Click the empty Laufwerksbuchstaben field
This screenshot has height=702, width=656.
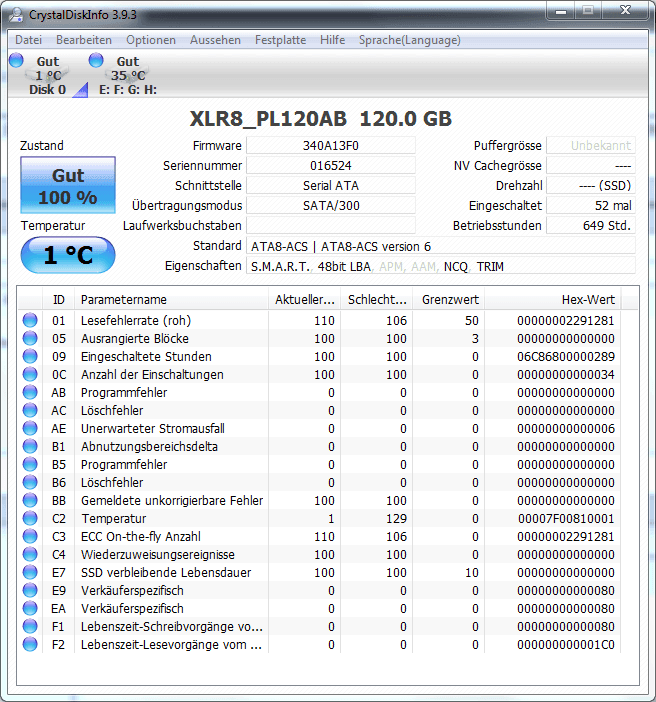[330, 225]
